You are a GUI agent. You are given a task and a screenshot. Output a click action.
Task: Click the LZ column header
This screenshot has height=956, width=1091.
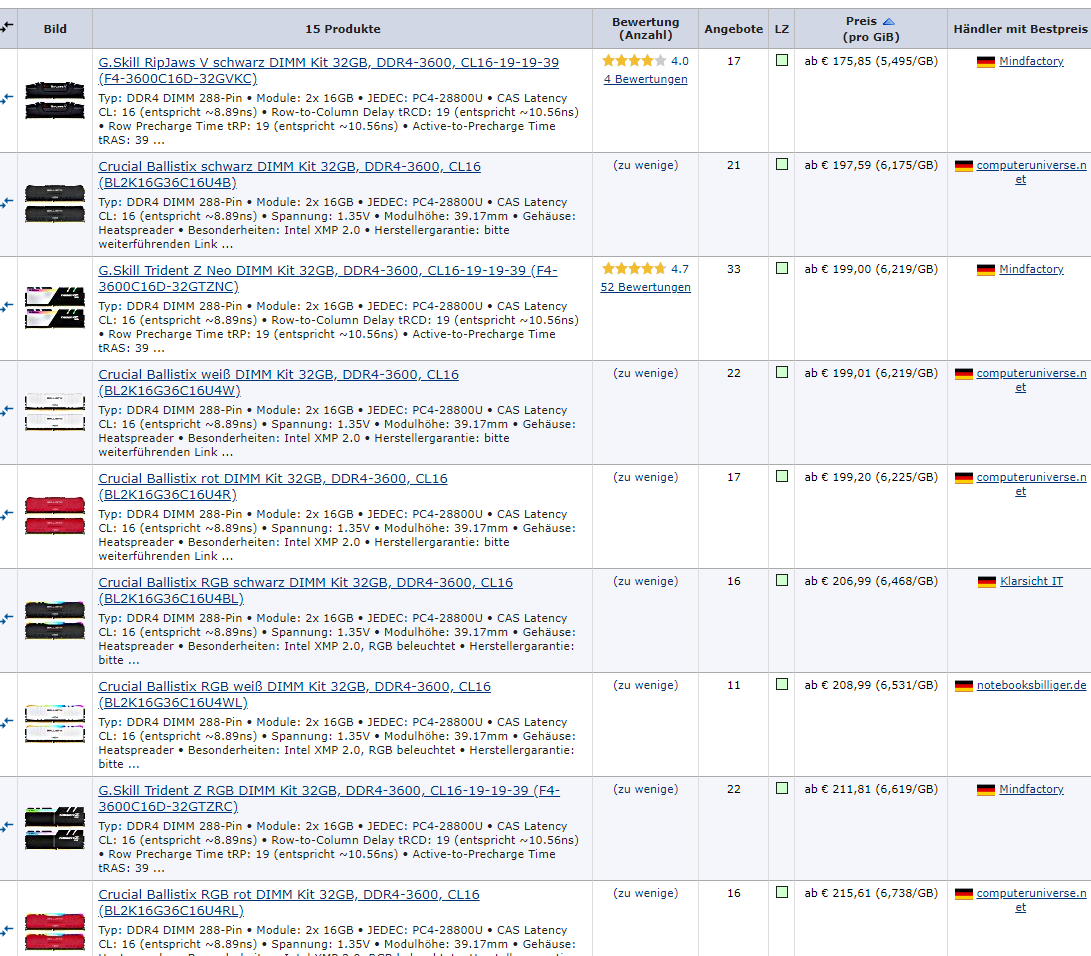click(782, 29)
